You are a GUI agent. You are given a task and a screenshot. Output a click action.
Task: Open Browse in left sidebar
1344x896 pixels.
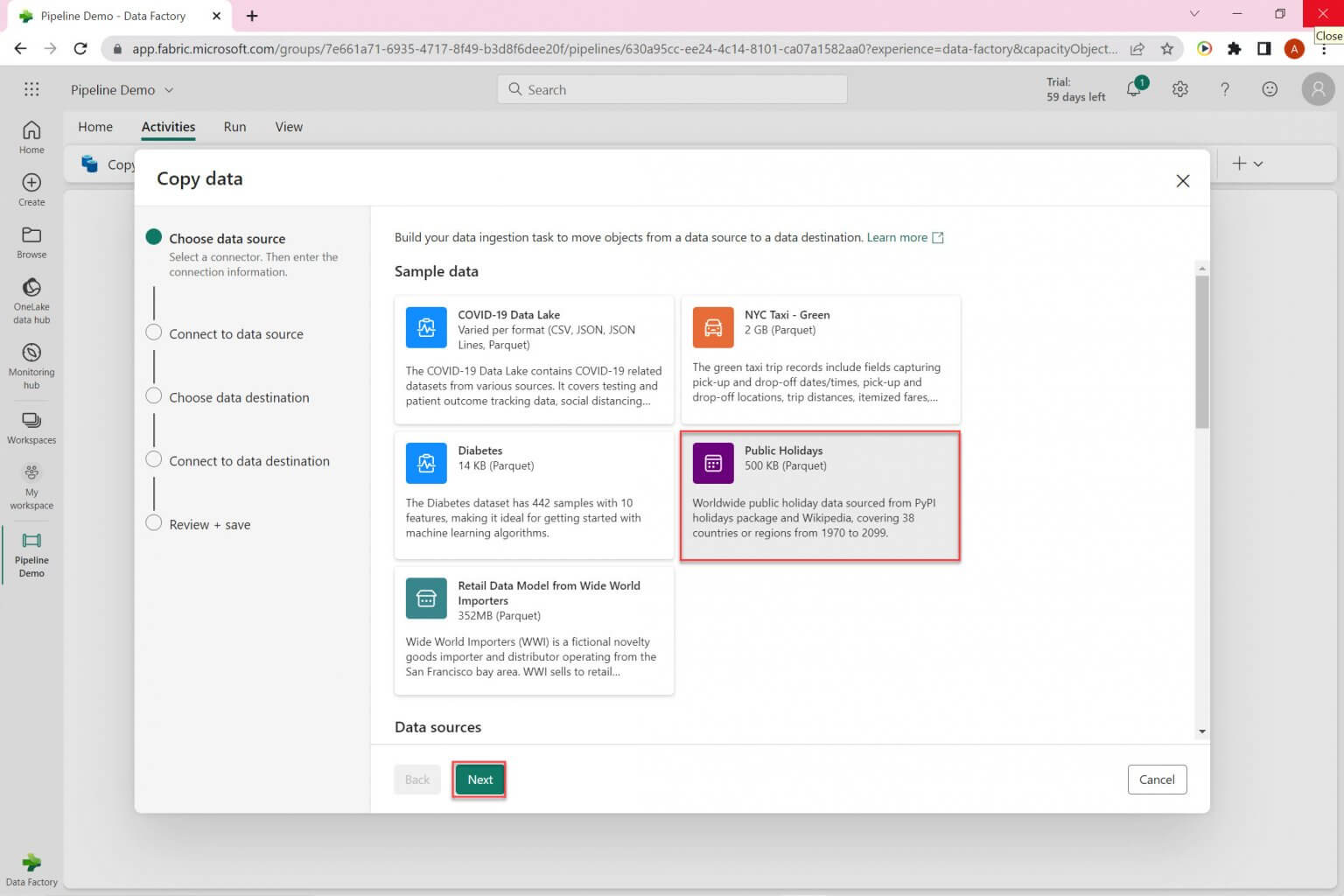click(x=31, y=242)
